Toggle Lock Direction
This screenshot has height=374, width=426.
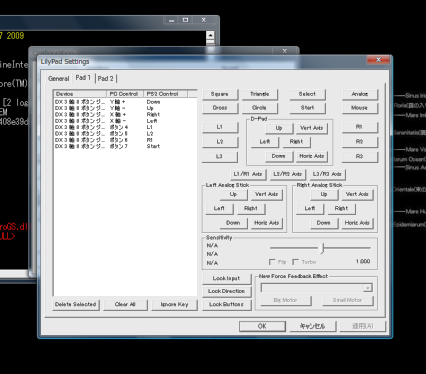click(x=227, y=291)
